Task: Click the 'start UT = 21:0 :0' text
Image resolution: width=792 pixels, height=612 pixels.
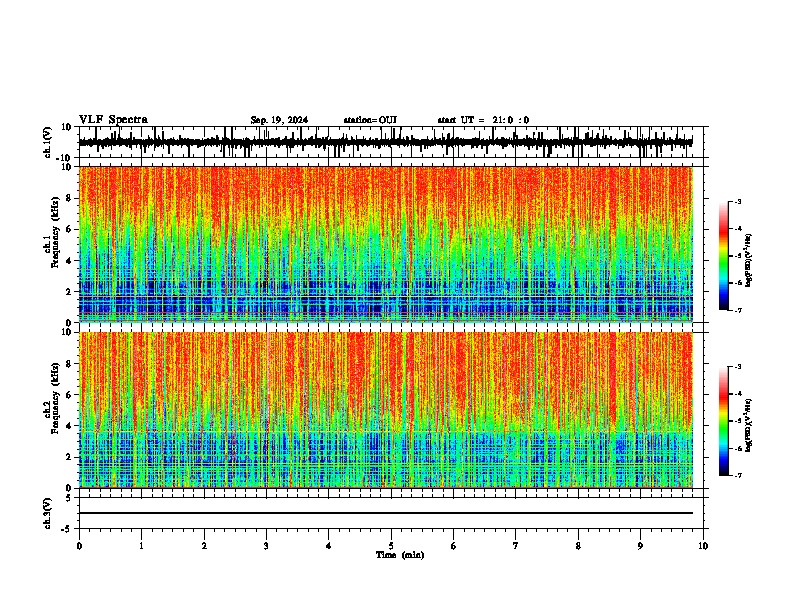Action: (x=483, y=120)
